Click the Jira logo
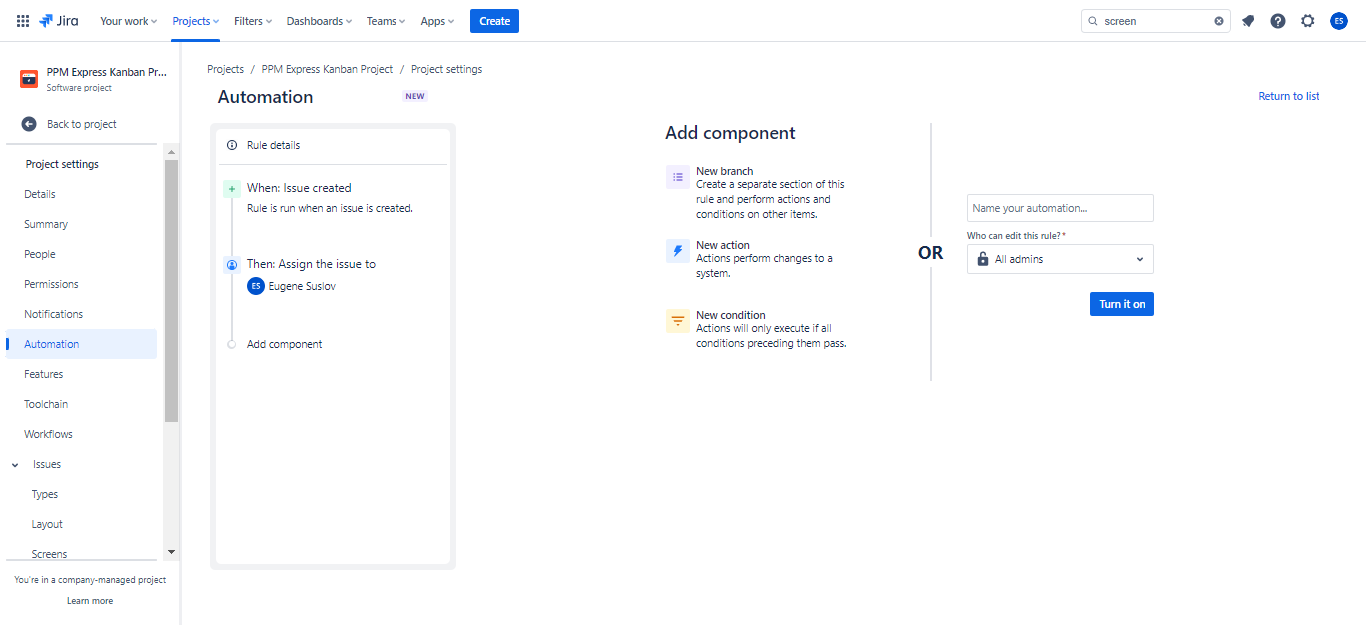 pyautogui.click(x=59, y=21)
